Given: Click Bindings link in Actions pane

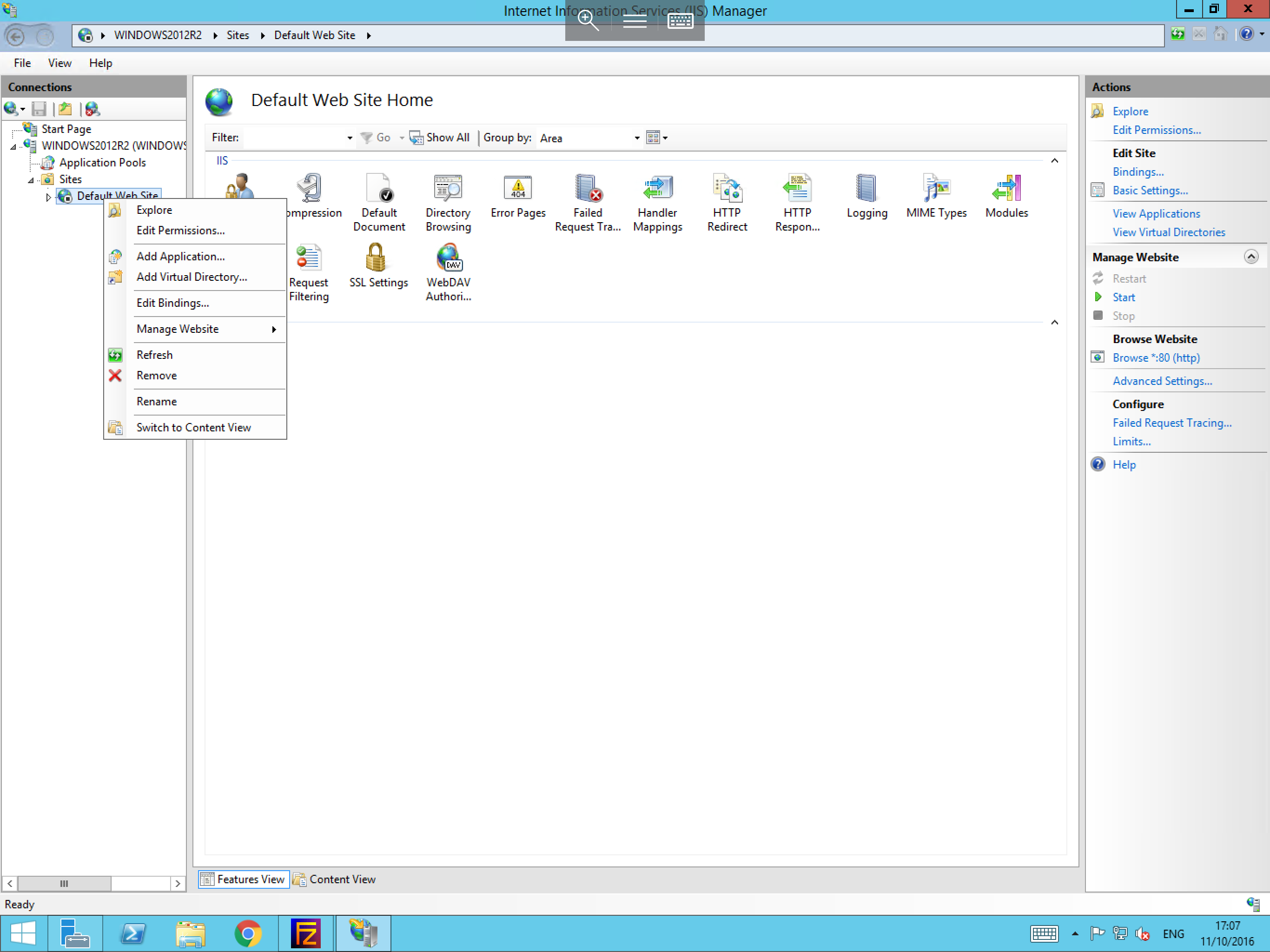Looking at the screenshot, I should point(1138,172).
